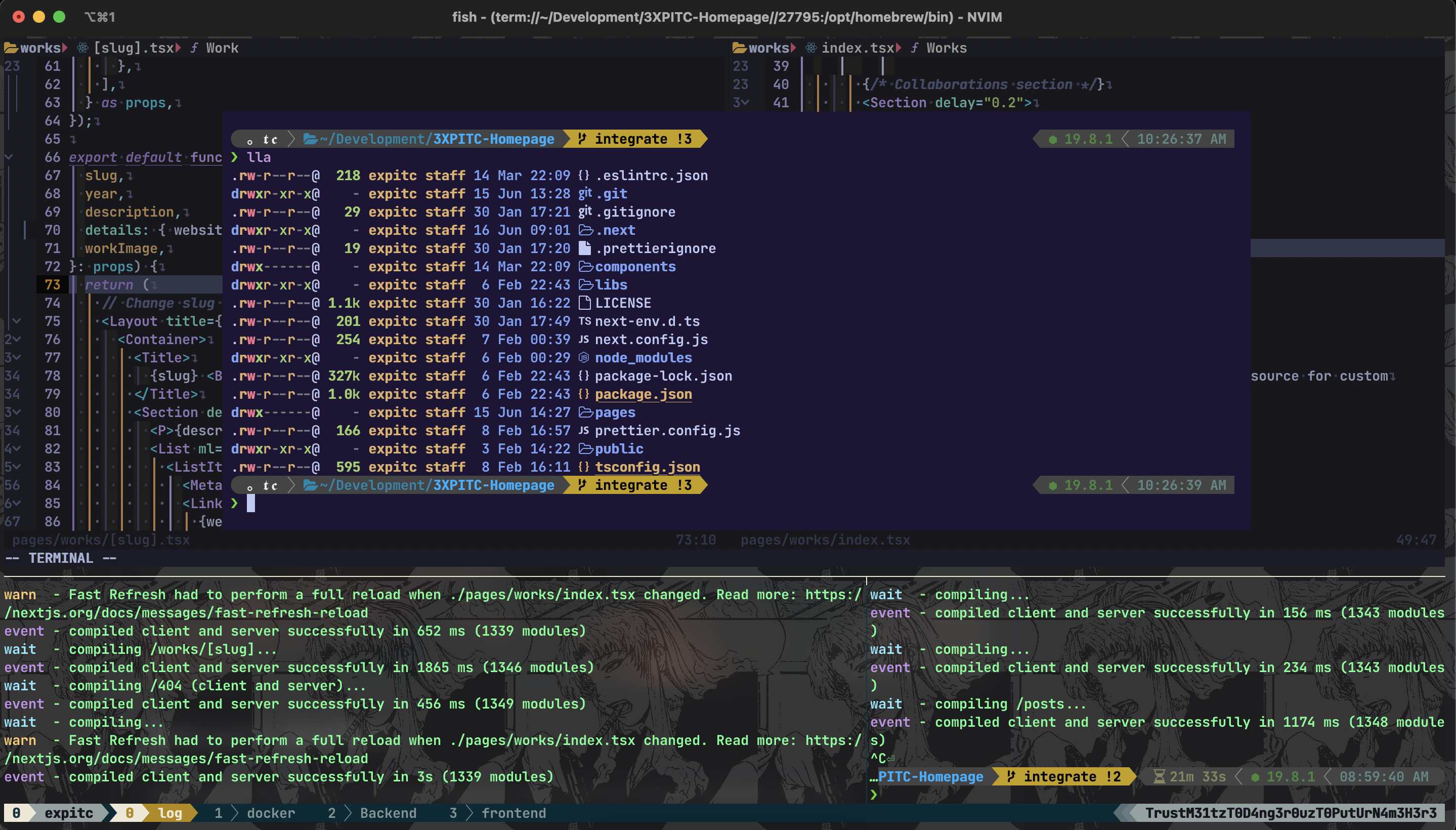Click the lower right terminal prompt chevron
The height and width of the screenshot is (830, 1456).
(x=874, y=795)
